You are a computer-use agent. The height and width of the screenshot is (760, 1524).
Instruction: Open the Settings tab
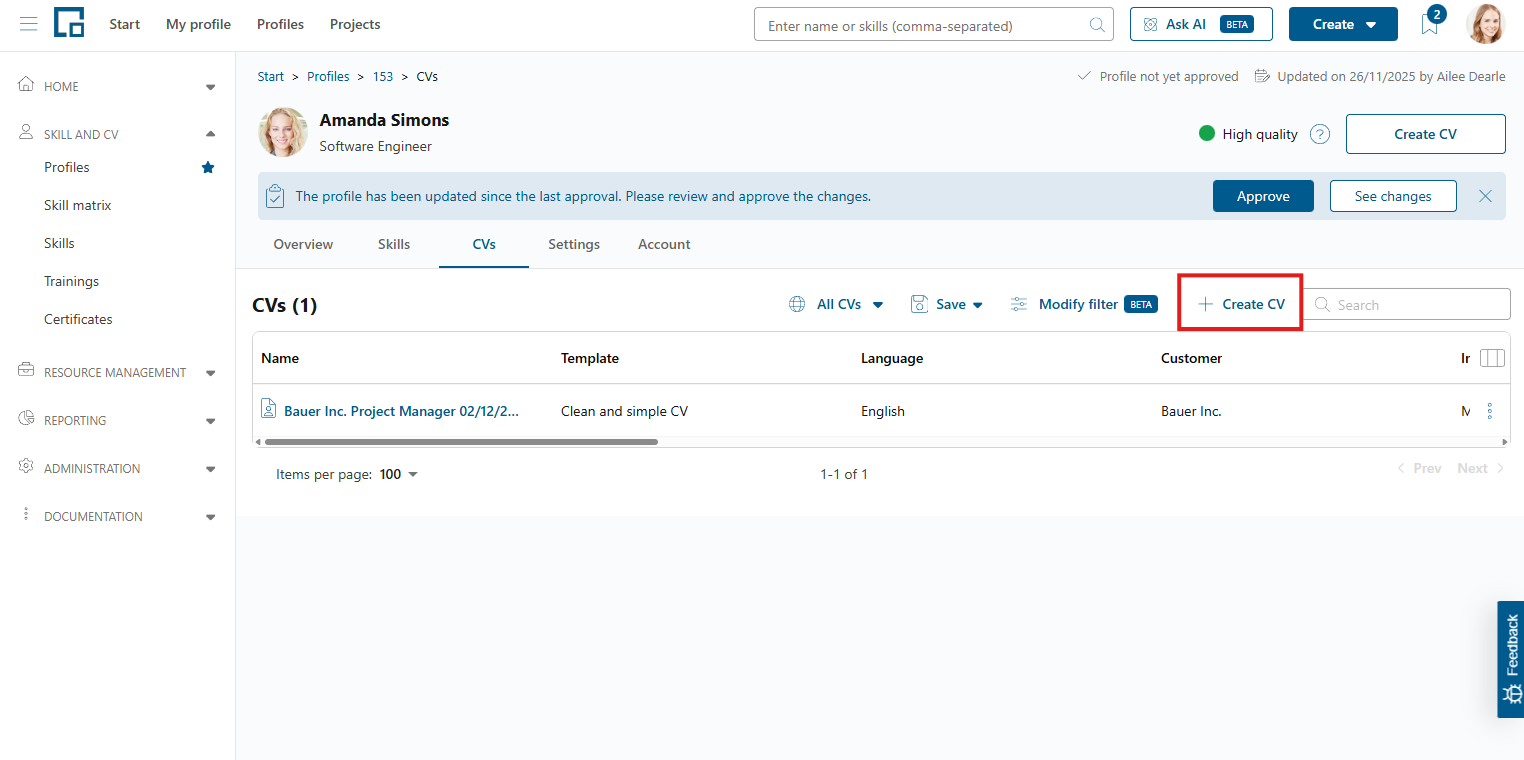574,244
